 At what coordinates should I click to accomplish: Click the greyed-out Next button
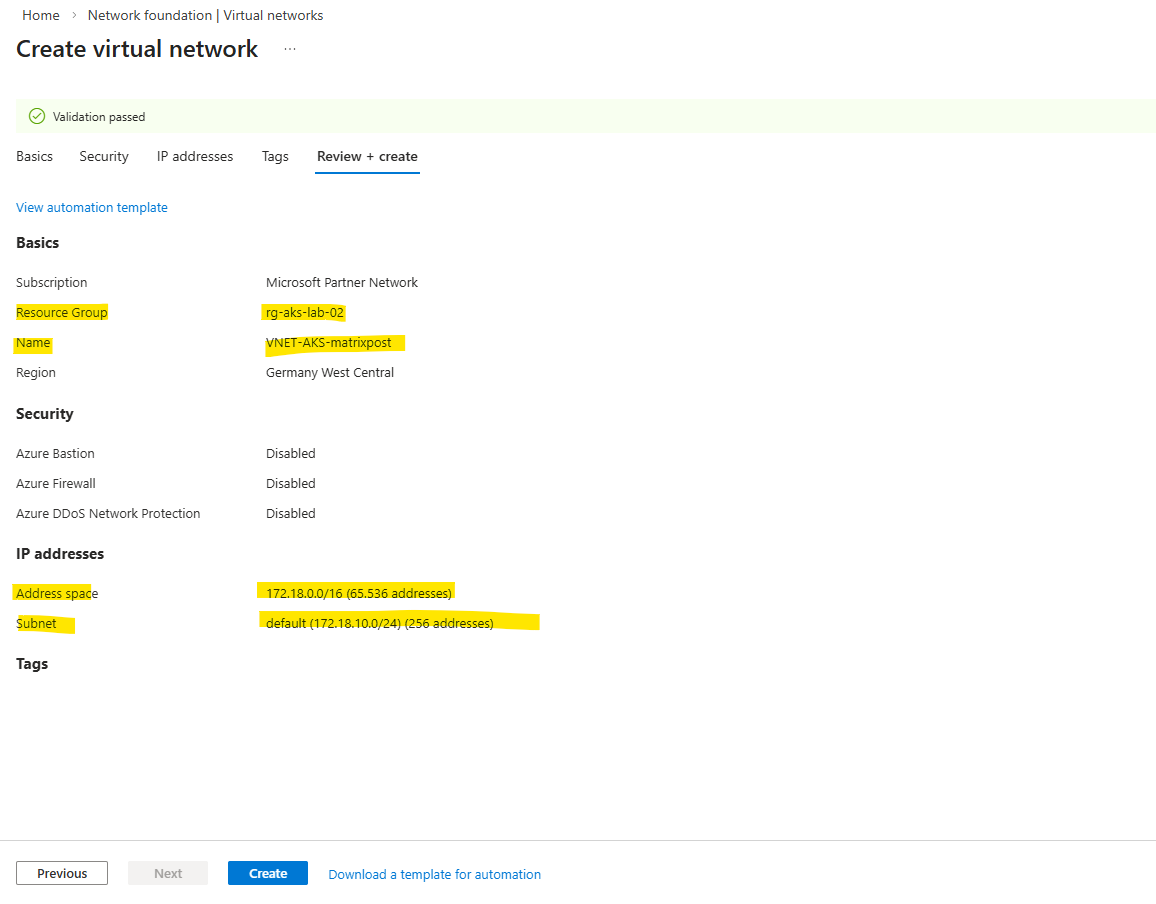168,873
